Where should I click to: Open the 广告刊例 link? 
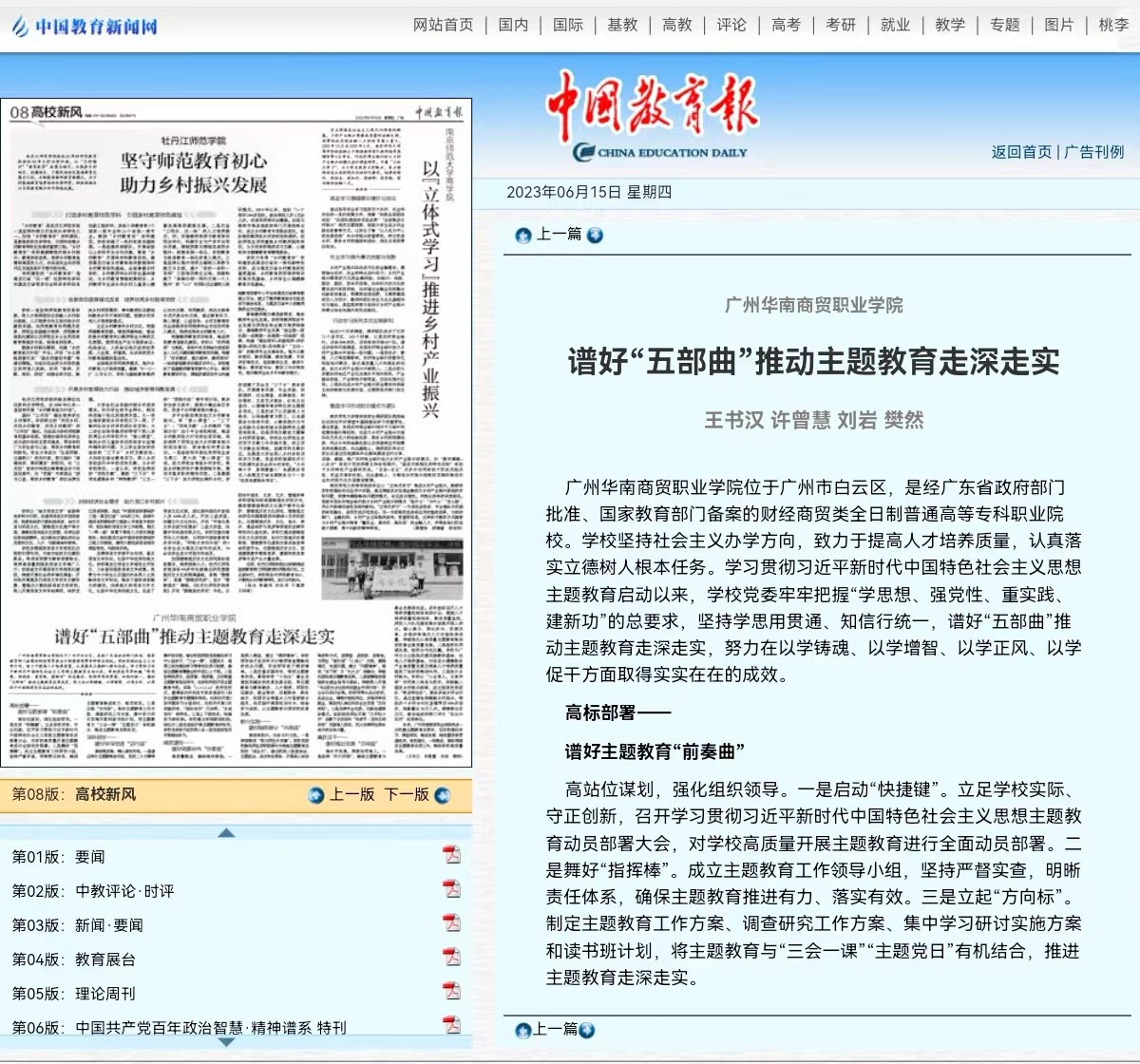coord(1094,153)
